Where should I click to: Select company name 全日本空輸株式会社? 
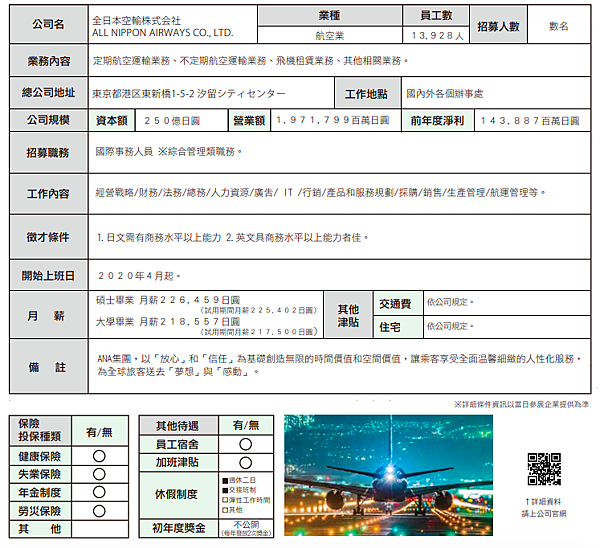136,21
